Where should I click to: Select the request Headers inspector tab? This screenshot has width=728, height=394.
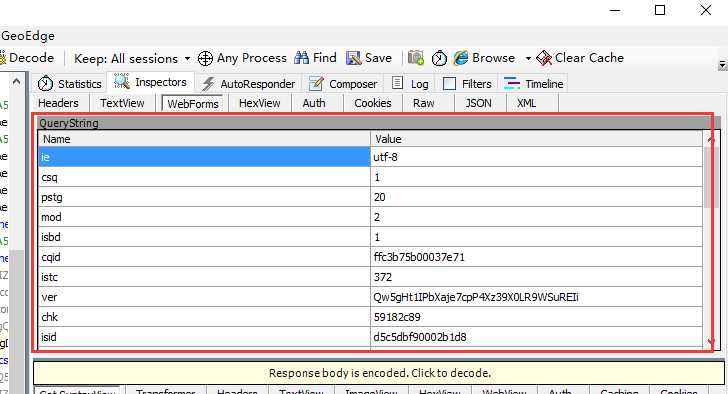(58, 103)
